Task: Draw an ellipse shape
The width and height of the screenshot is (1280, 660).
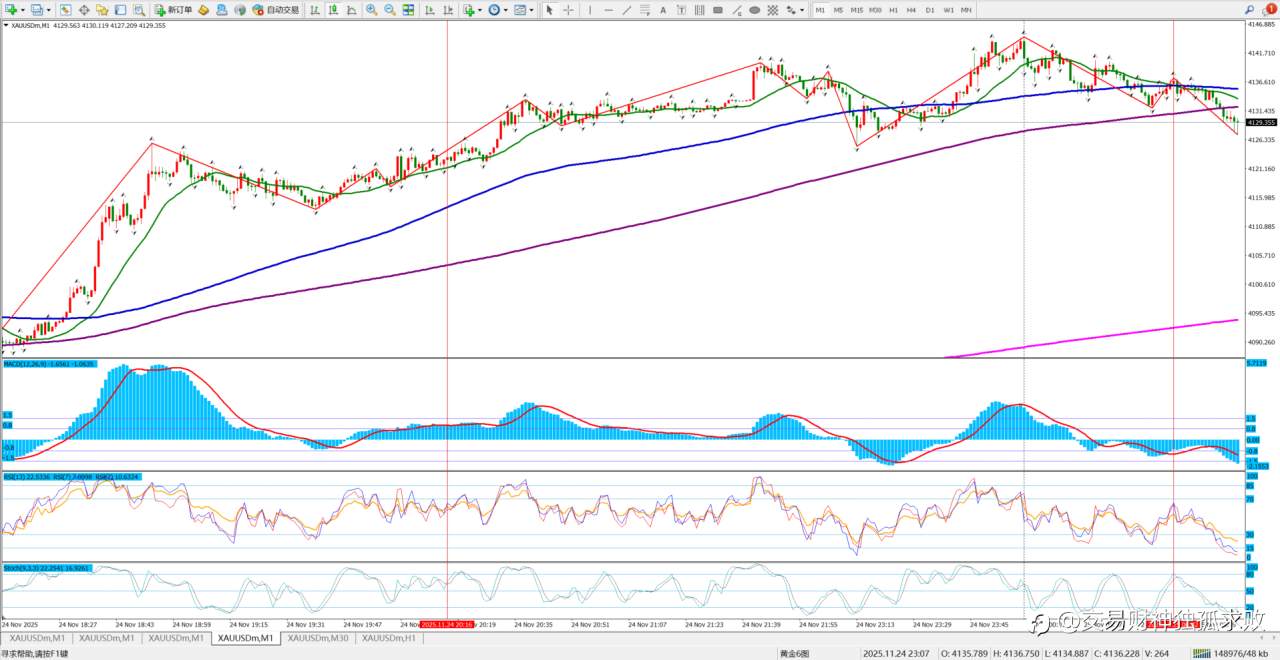Action: tap(754, 10)
